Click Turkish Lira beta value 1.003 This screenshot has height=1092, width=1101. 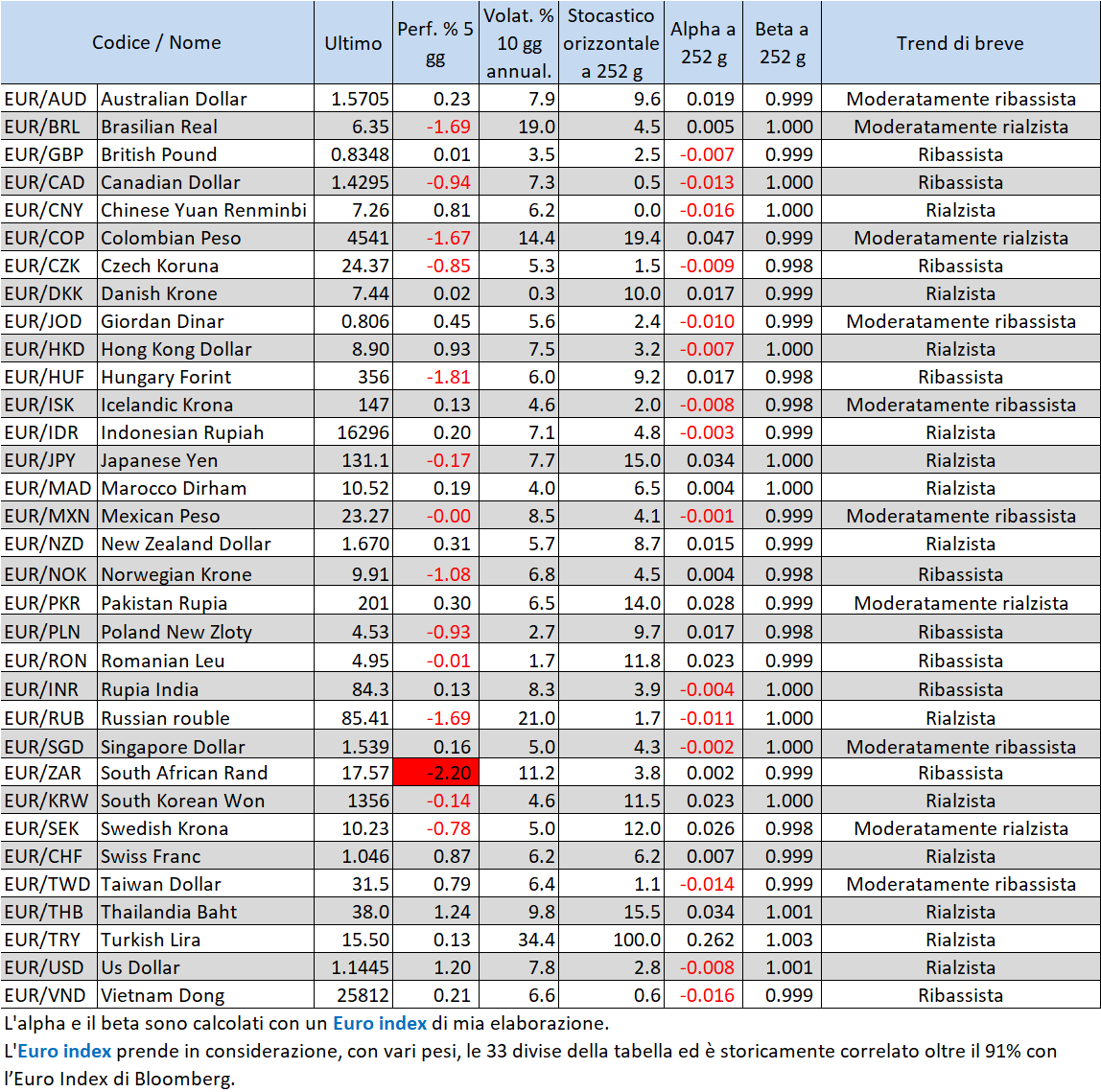(783, 939)
